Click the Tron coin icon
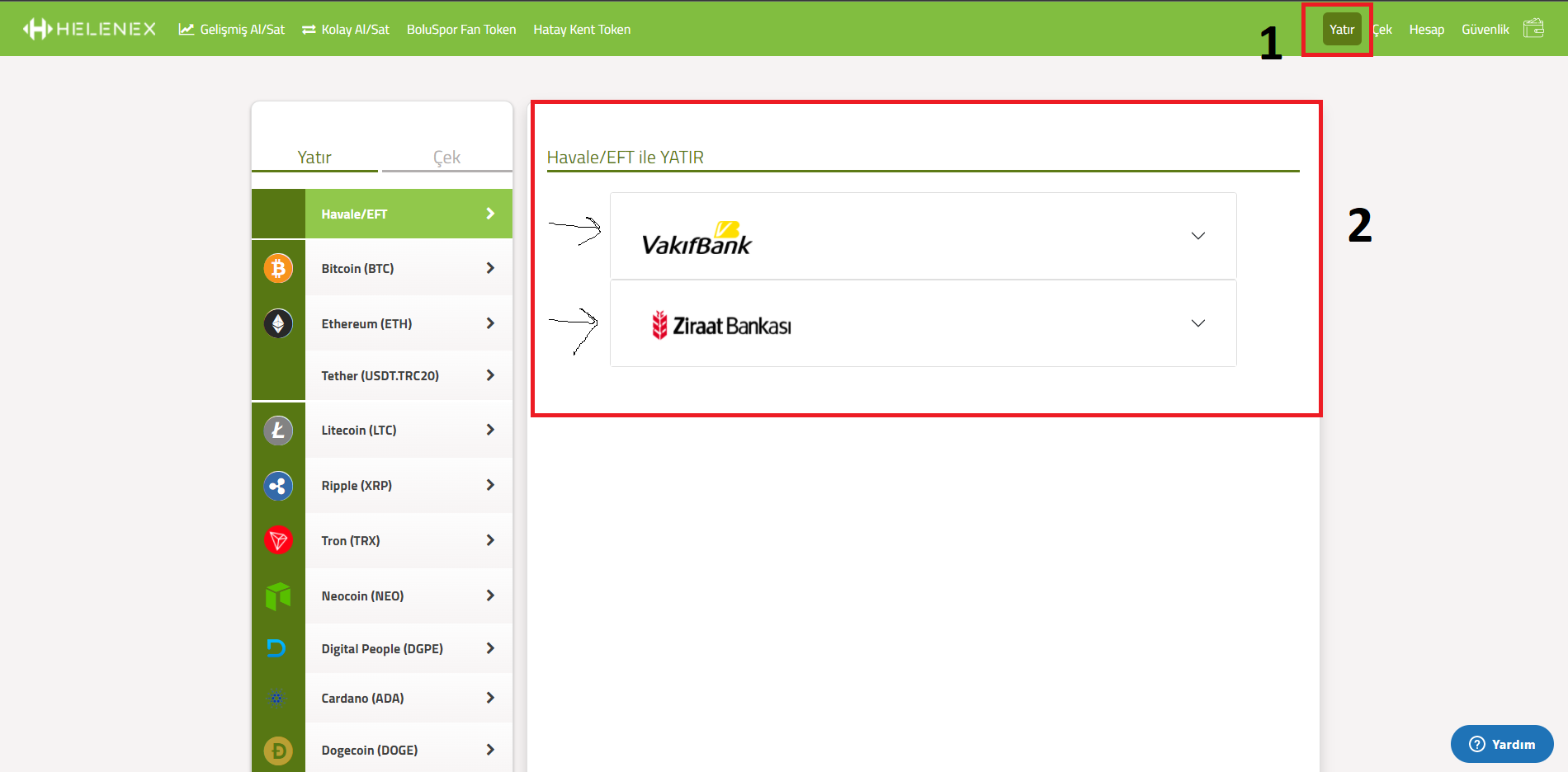 tap(278, 540)
